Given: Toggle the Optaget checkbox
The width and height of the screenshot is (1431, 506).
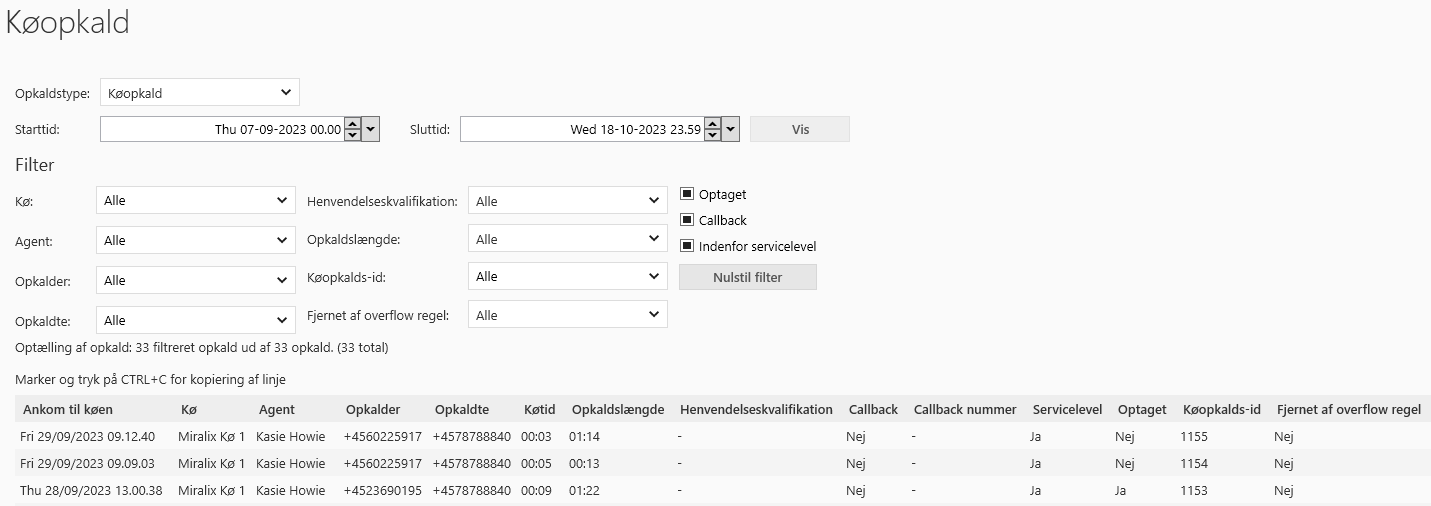Looking at the screenshot, I should [x=687, y=194].
